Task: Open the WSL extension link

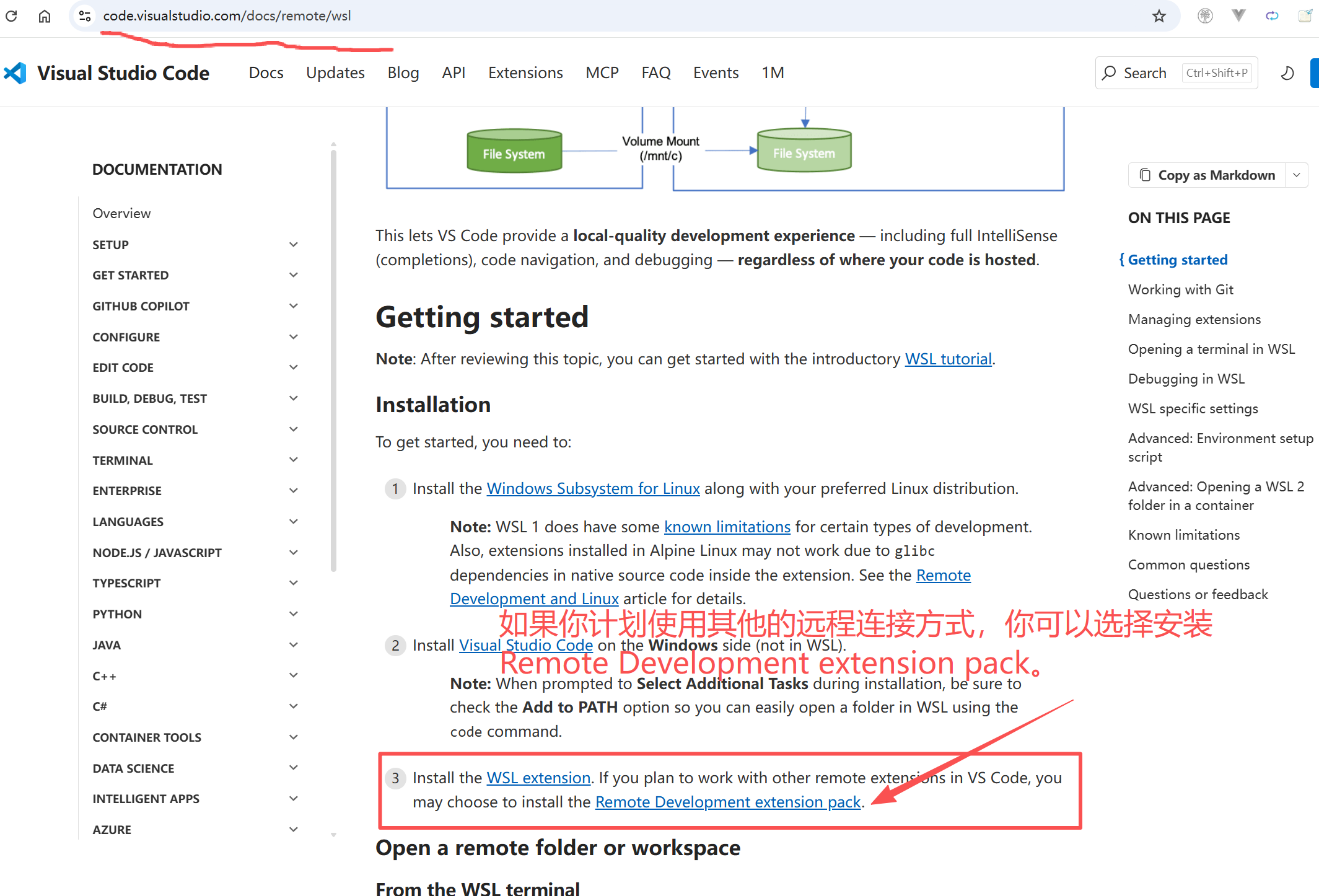Action: pos(538,778)
